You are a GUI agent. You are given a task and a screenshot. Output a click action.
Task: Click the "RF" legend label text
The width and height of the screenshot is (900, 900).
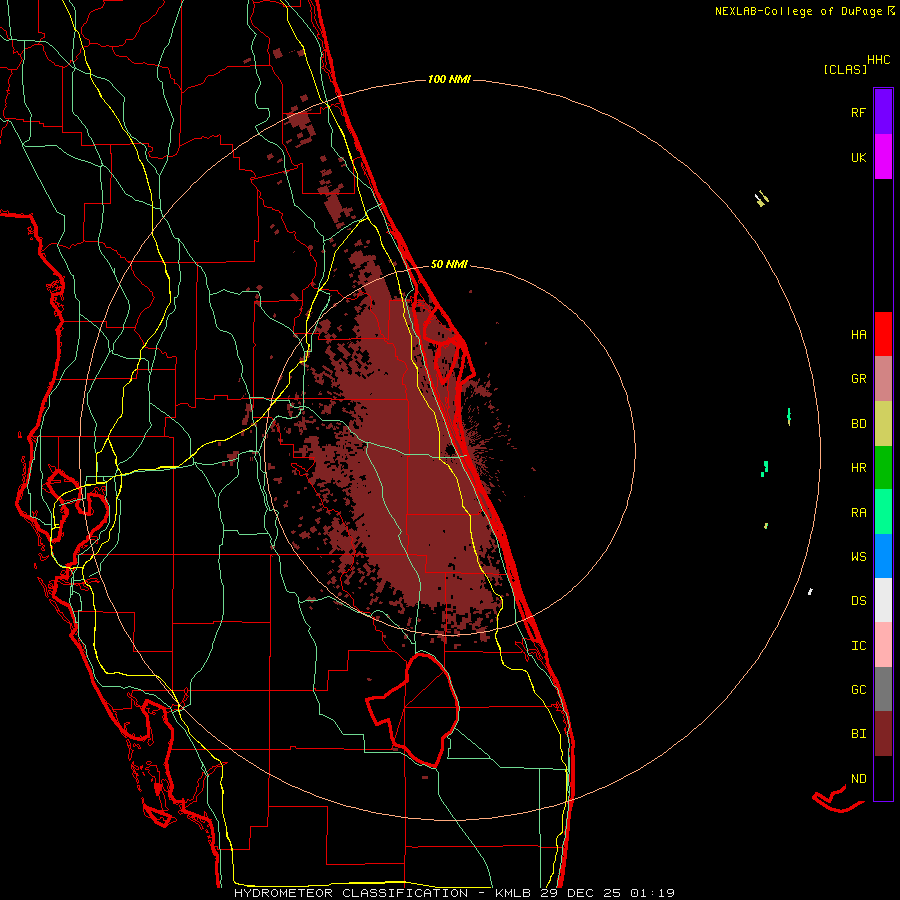pyautogui.click(x=858, y=113)
